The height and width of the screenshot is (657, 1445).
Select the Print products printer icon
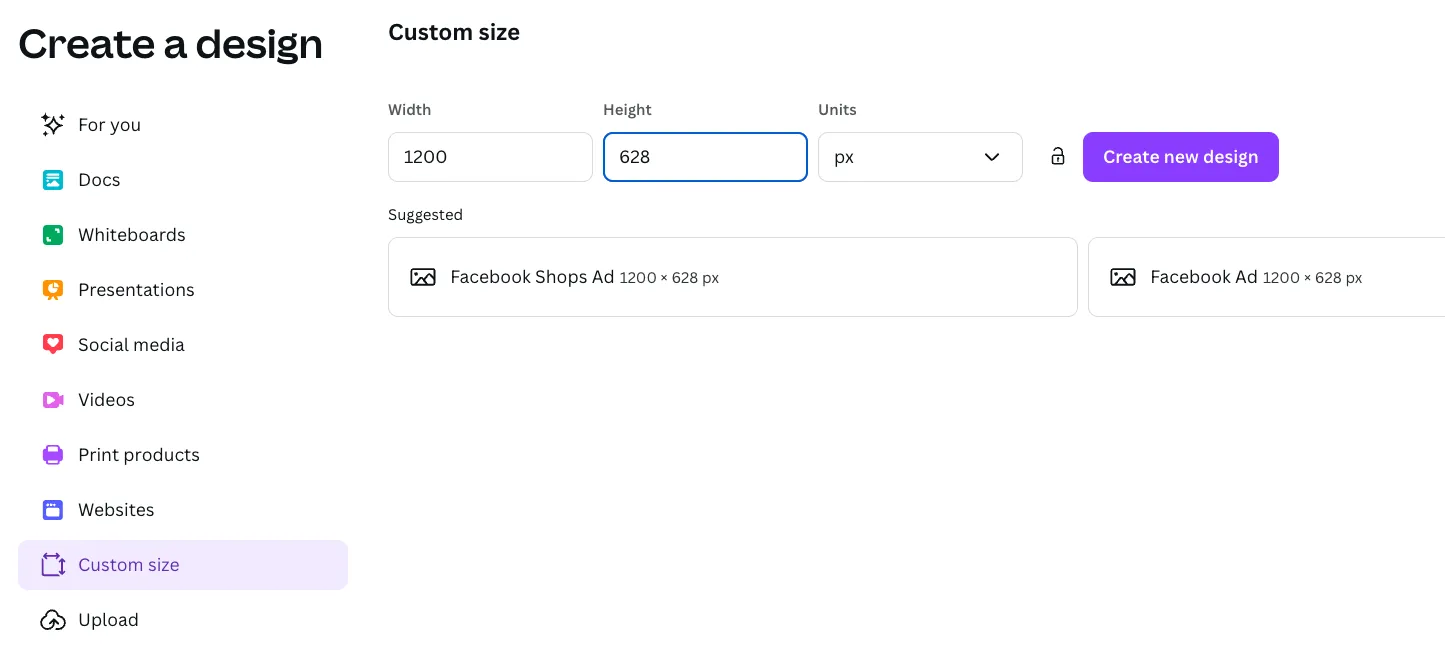click(52, 454)
